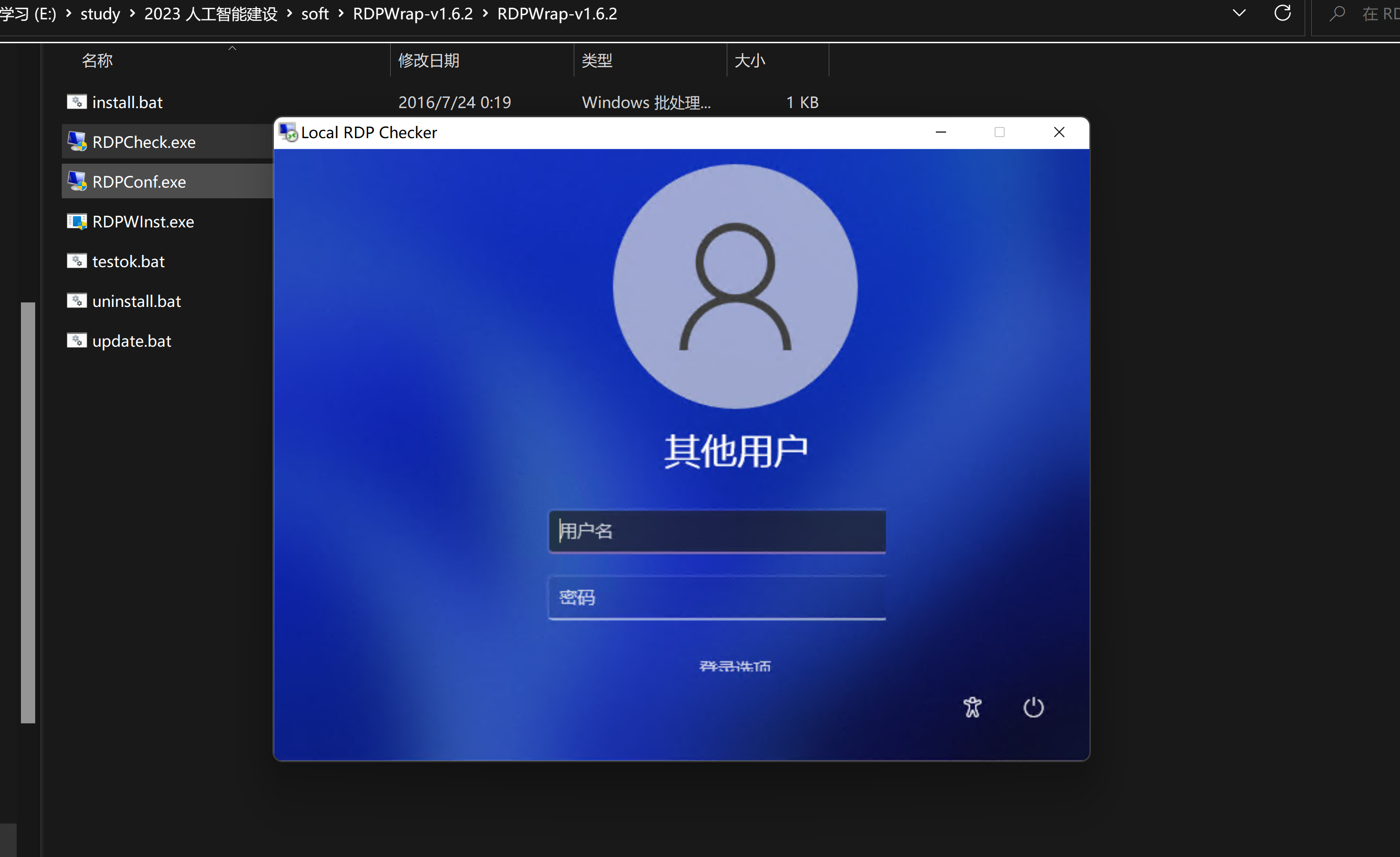Open the address bar history dropdown
Screen dimensions: 1400x857
[1239, 13]
